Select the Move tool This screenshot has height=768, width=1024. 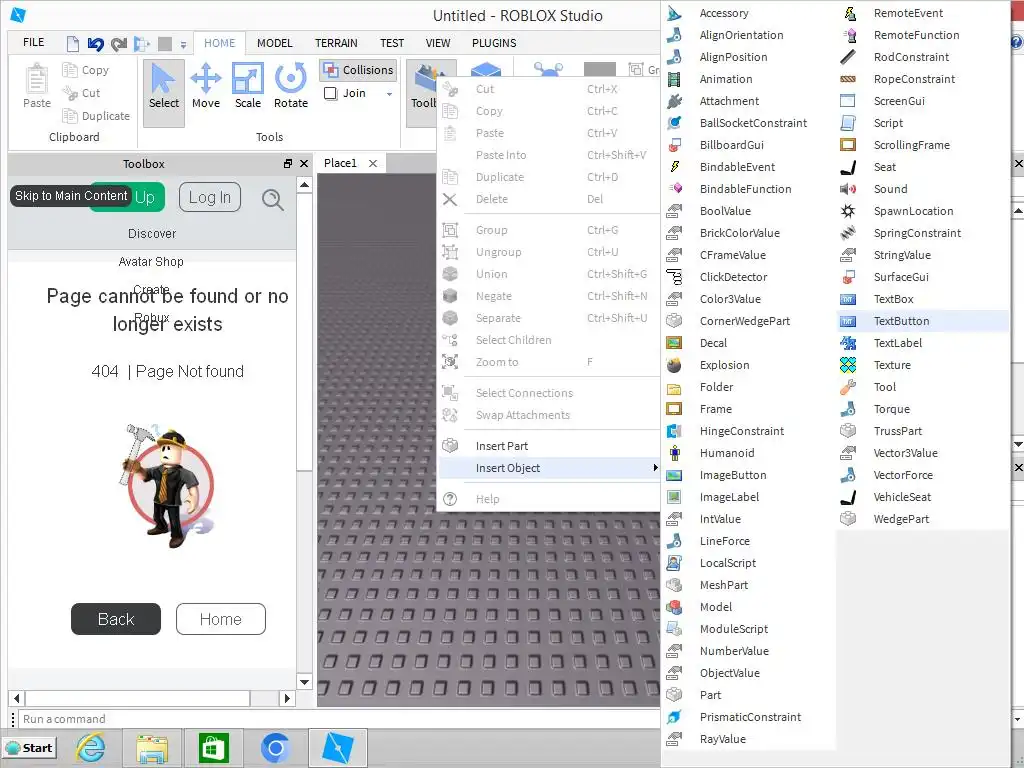pyautogui.click(x=206, y=86)
